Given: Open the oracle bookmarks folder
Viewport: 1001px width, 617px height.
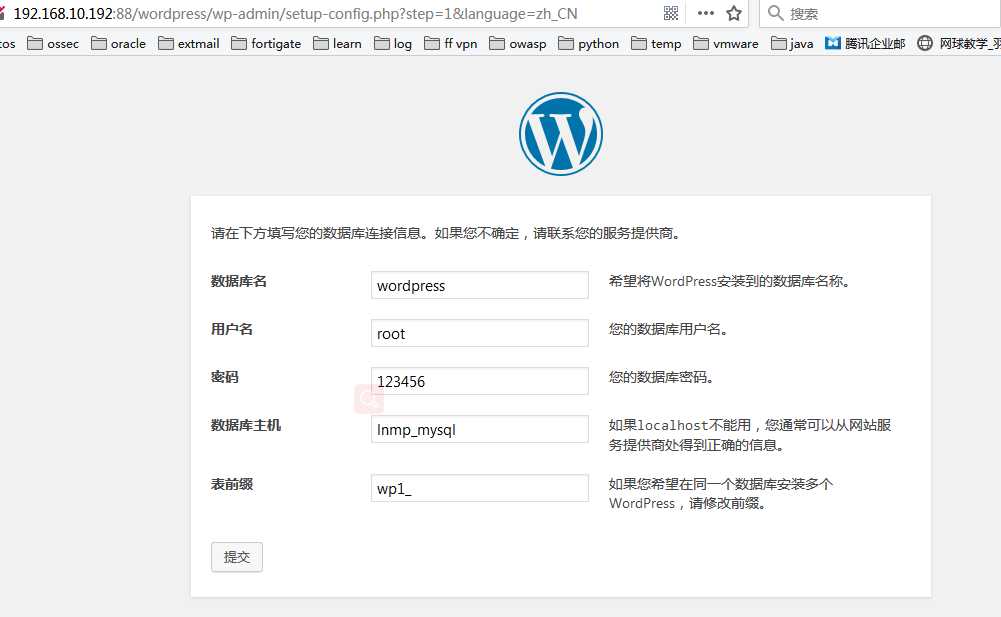Looking at the screenshot, I should 118,43.
